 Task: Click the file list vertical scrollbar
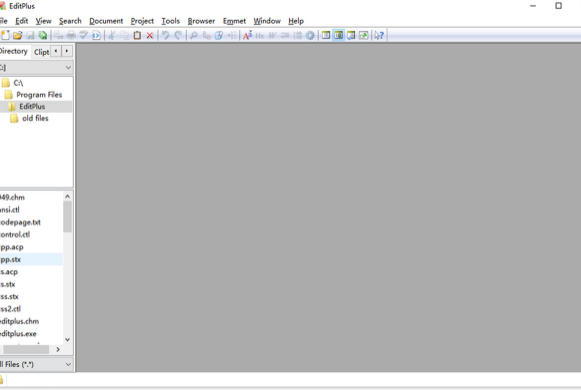tap(67, 268)
